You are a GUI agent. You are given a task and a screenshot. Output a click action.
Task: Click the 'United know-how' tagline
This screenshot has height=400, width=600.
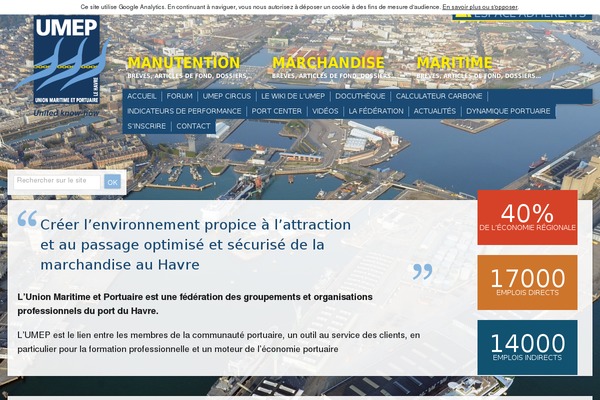(66, 113)
